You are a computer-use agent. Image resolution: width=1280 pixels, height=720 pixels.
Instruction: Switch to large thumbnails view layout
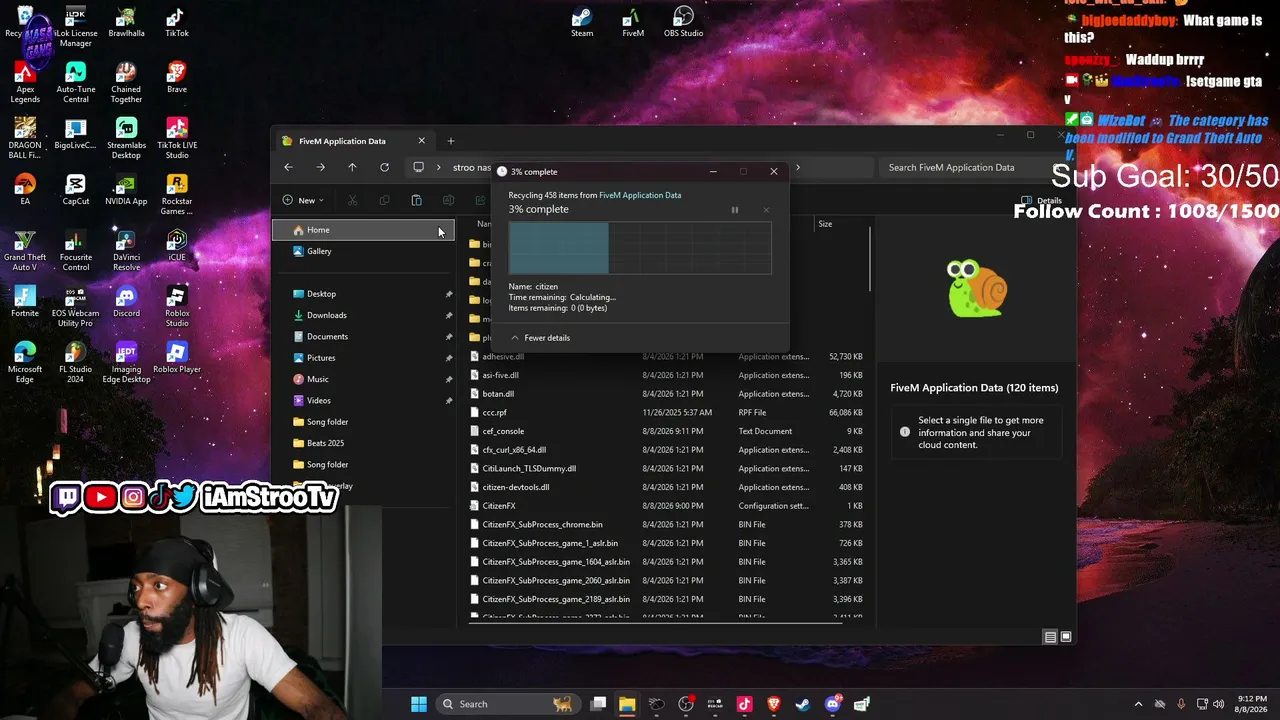1066,637
